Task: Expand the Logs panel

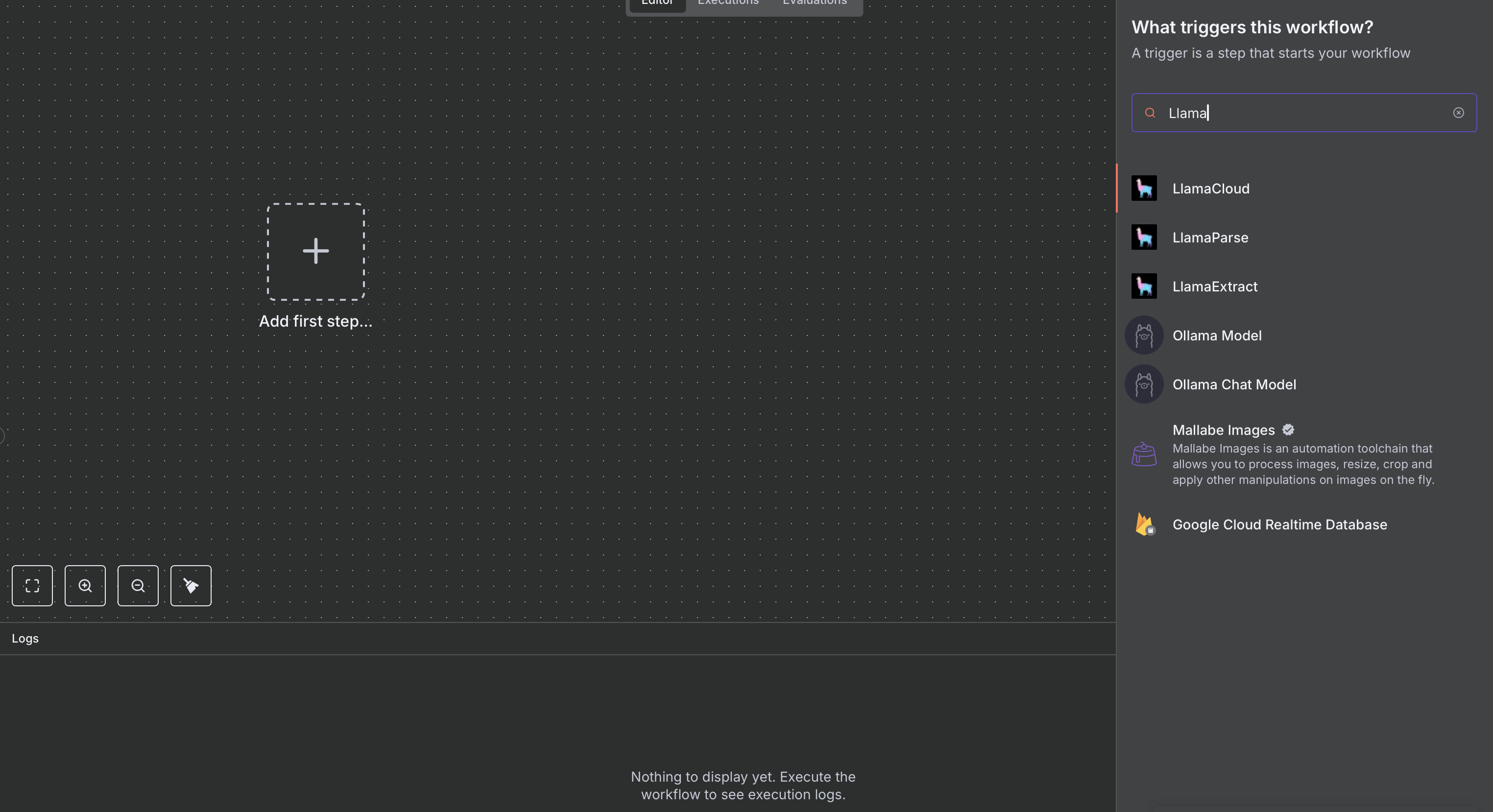Action: (x=25, y=638)
